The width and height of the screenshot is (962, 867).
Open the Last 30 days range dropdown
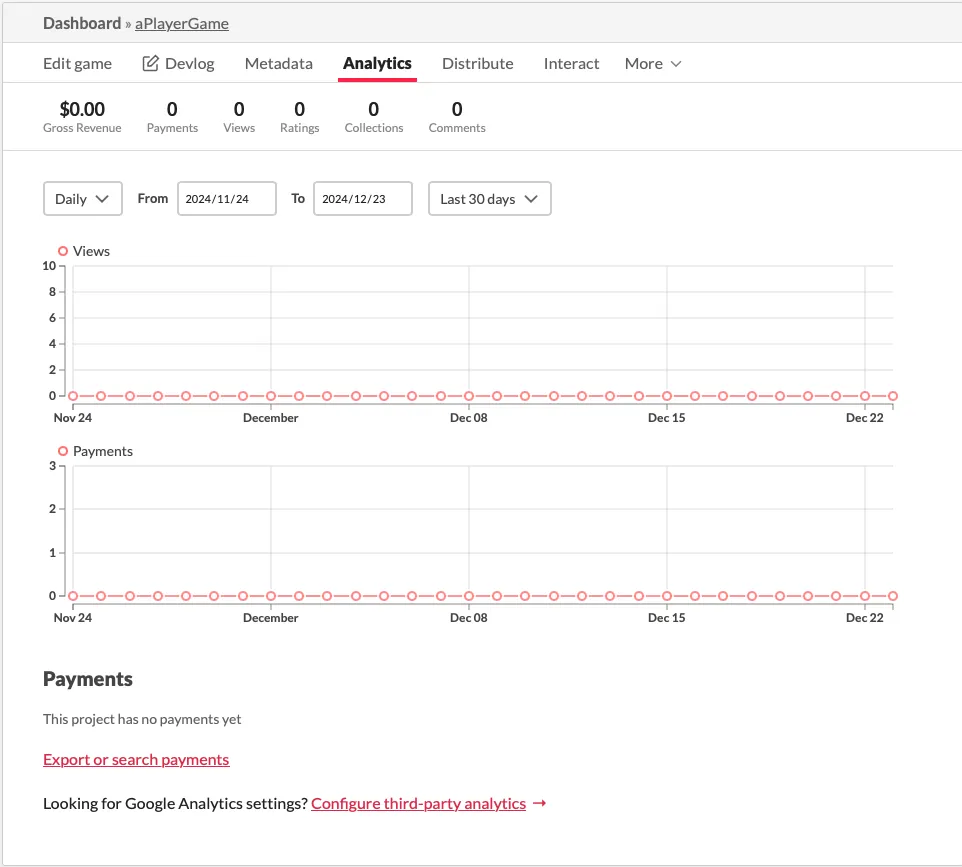pos(490,198)
